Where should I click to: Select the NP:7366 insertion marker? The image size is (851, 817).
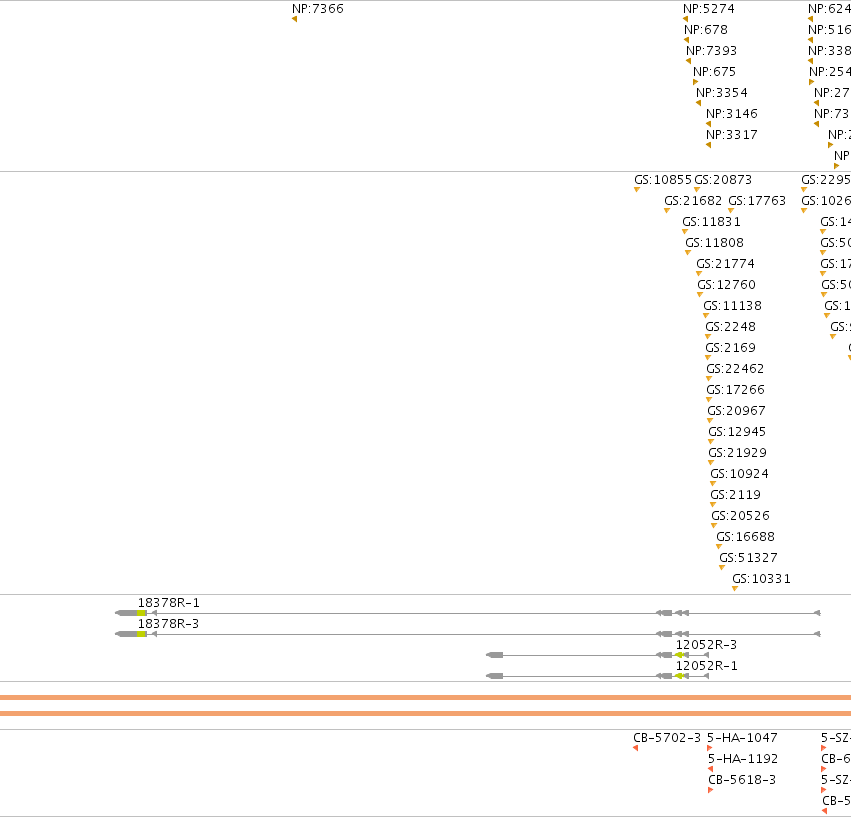(295, 19)
